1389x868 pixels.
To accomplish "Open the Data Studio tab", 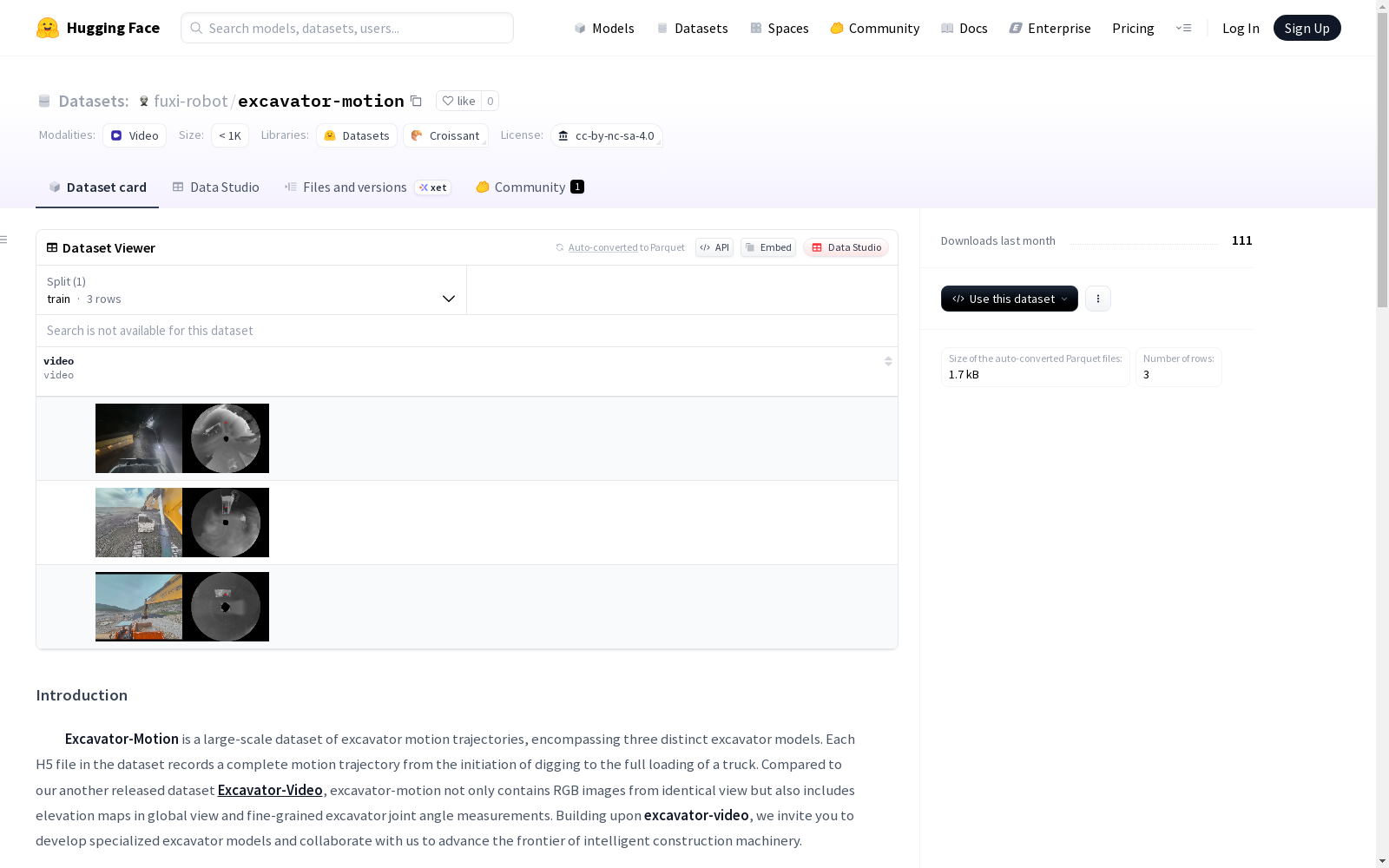I will point(216,187).
